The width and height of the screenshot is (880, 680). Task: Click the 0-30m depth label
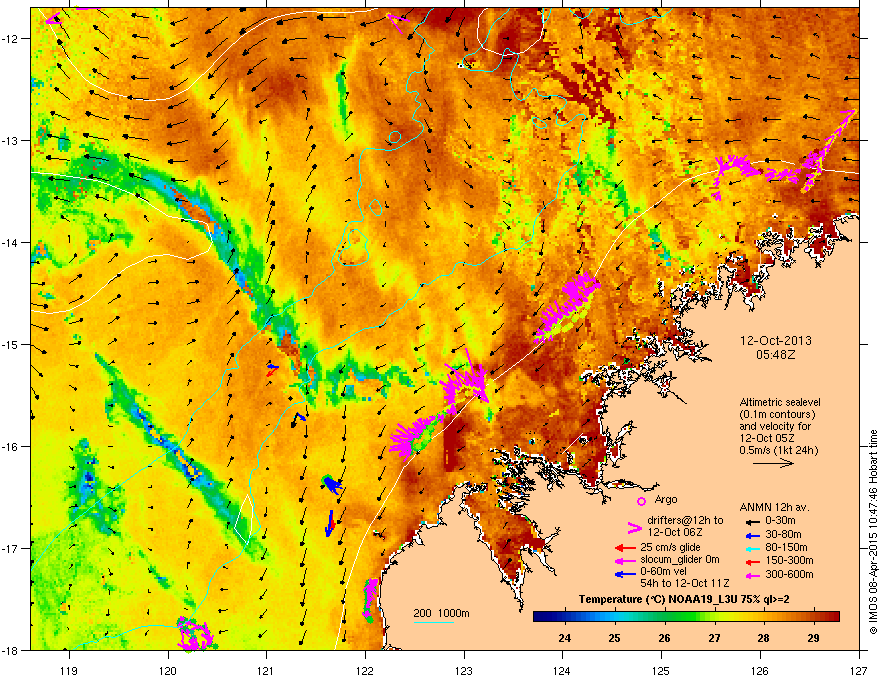click(x=780, y=521)
